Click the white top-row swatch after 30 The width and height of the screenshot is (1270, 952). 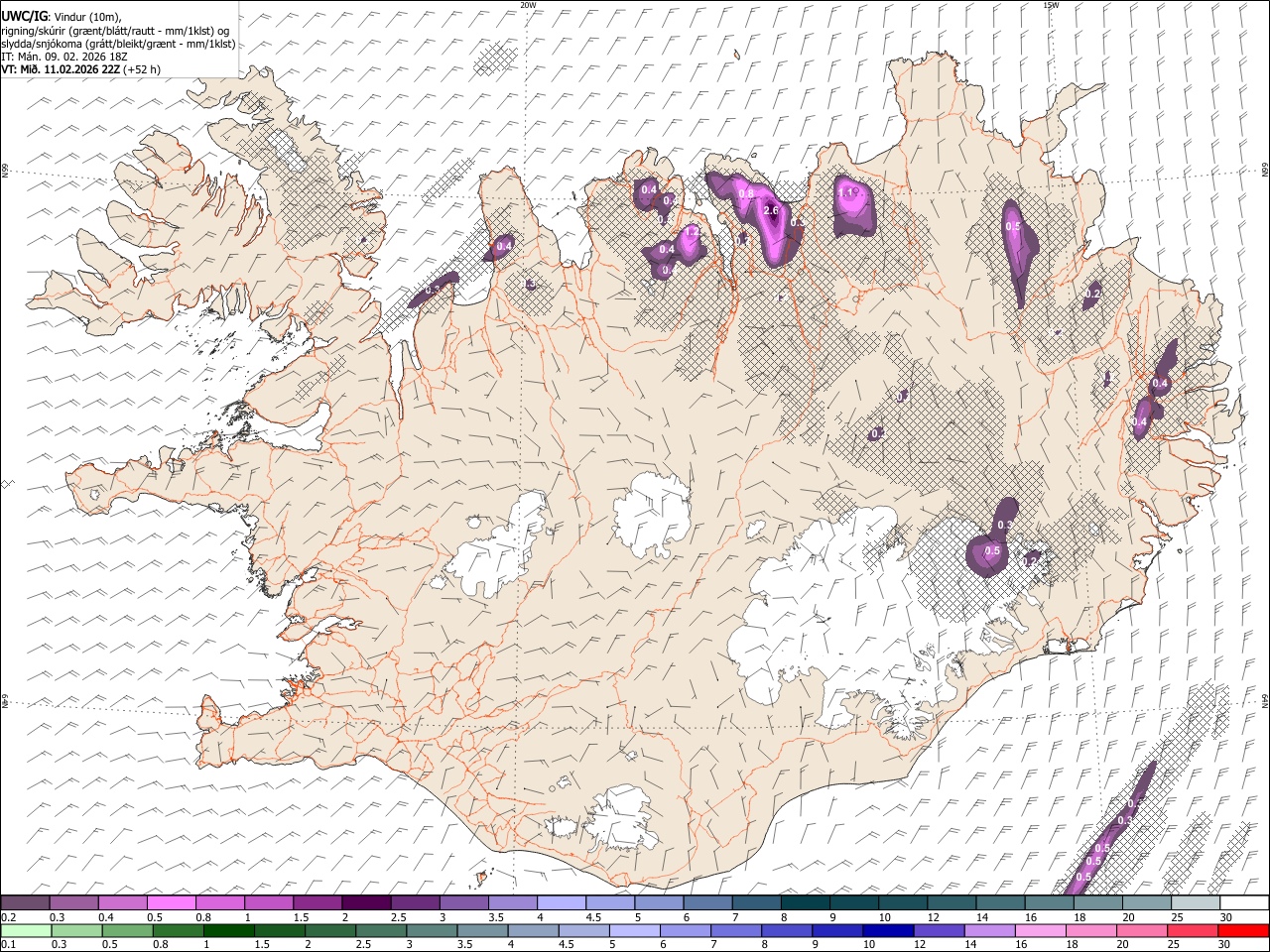click(1244, 903)
